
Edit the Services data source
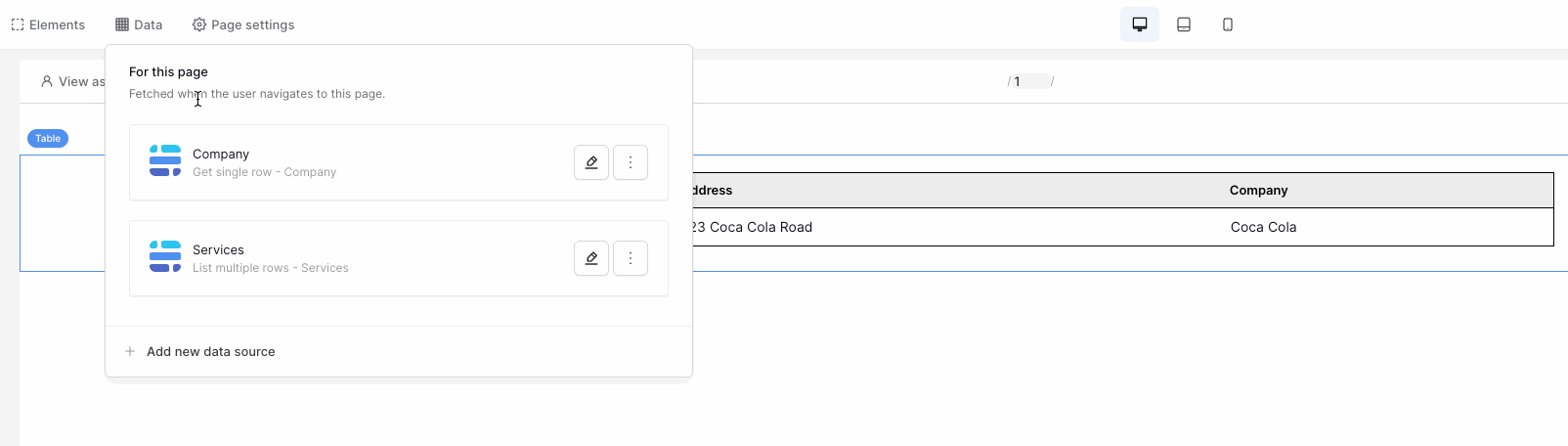click(591, 258)
